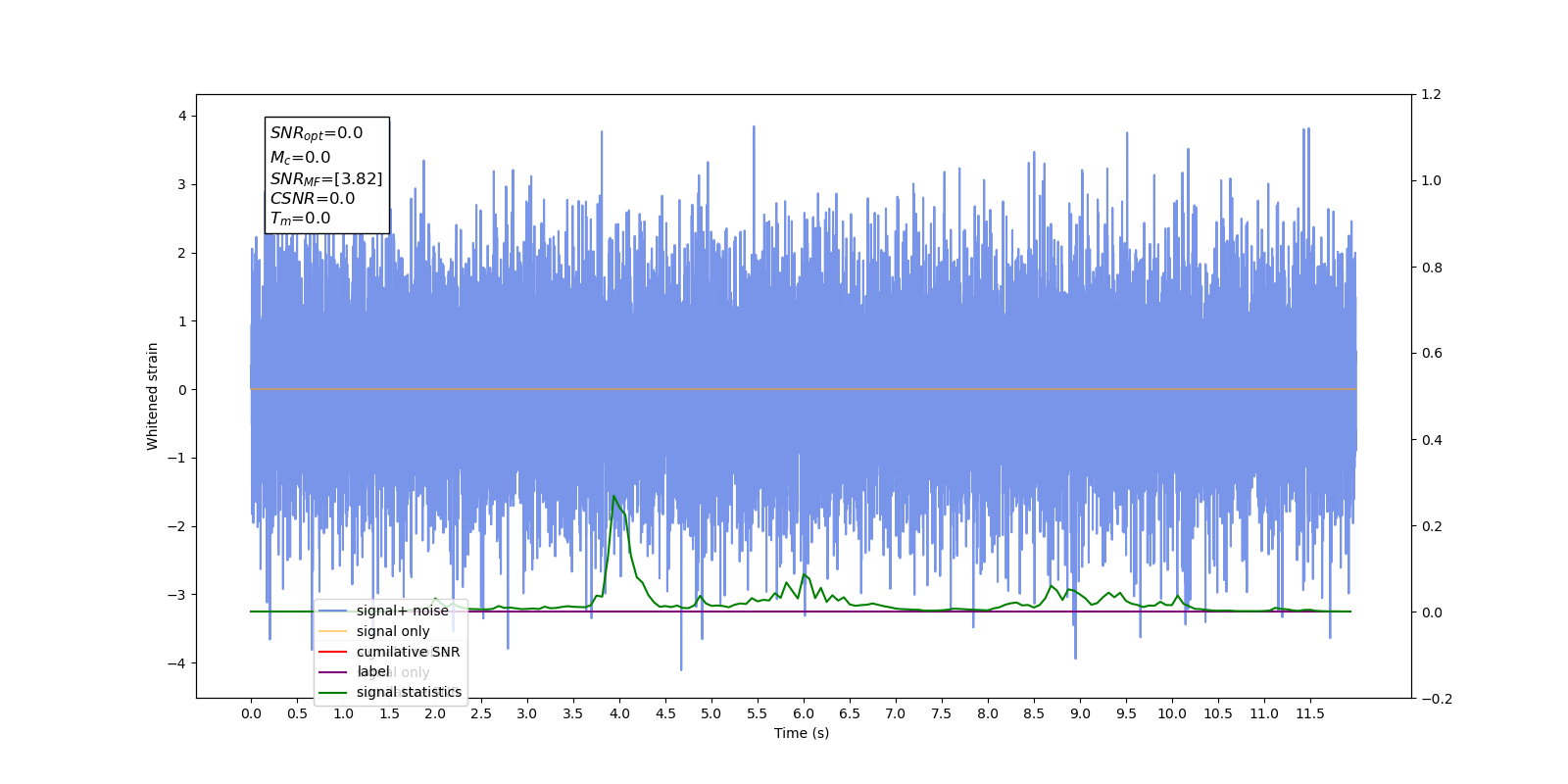Click the SNR_MF=[3.82] annotation text

pyautogui.click(x=326, y=178)
